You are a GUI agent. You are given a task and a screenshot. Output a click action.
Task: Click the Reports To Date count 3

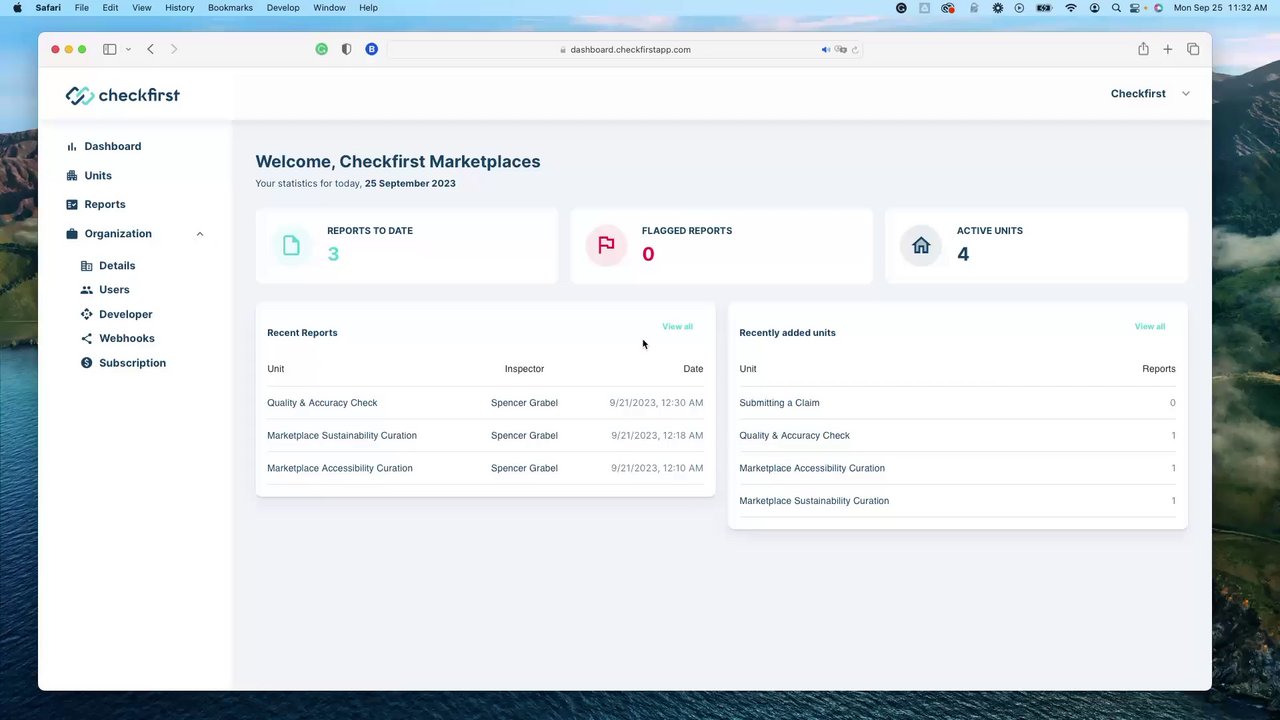pyautogui.click(x=333, y=254)
